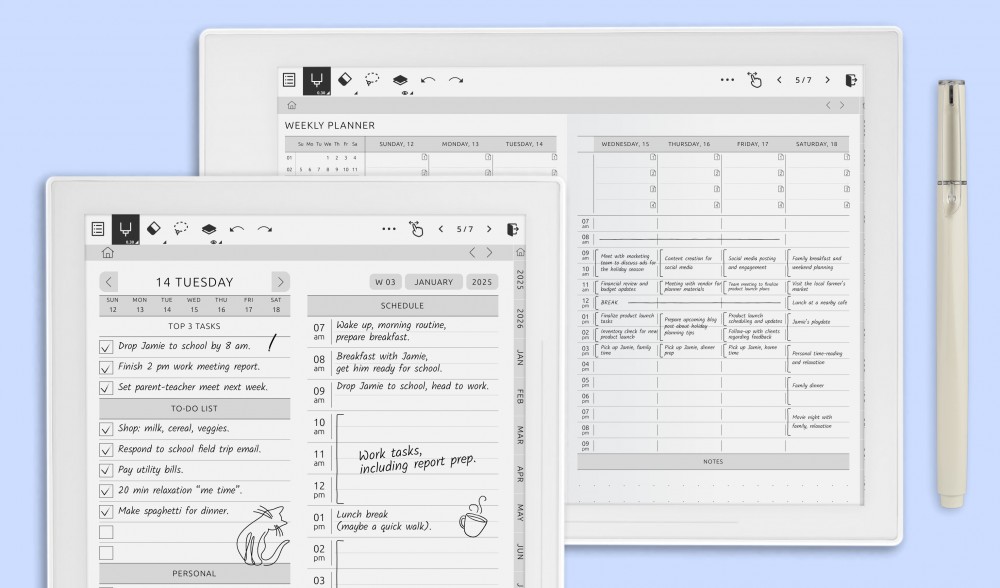Redo on the back tablet toolbar
Image resolution: width=1000 pixels, height=588 pixels.
click(456, 80)
